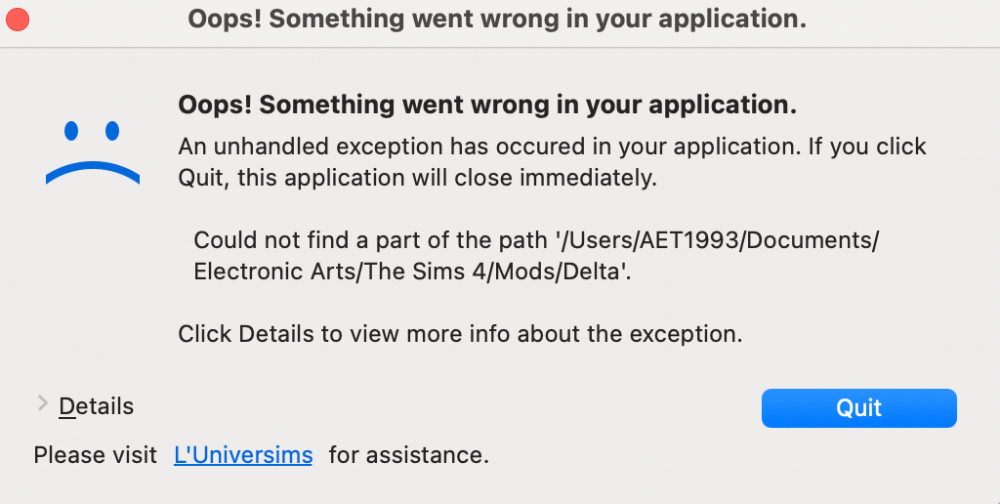Screen dimensions: 1000x504
Task: Click the 'Click Details to view more info' text
Action: click(352, 334)
